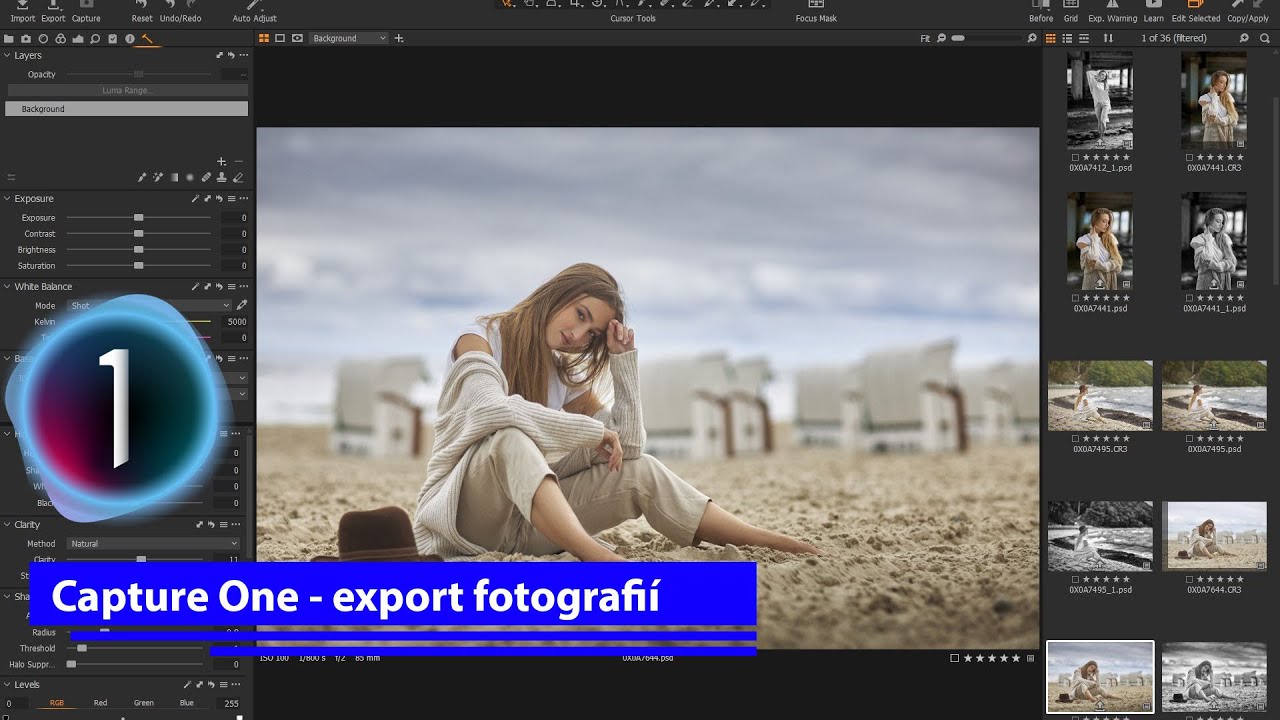Switch to the Color tool tab
This screenshot has height=720, width=1280.
point(61,39)
